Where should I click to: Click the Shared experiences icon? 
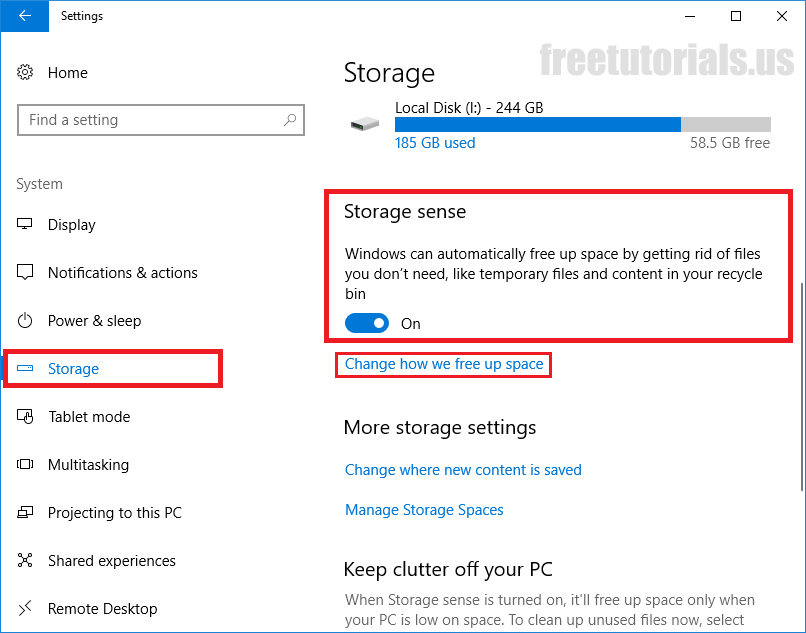click(x=26, y=561)
